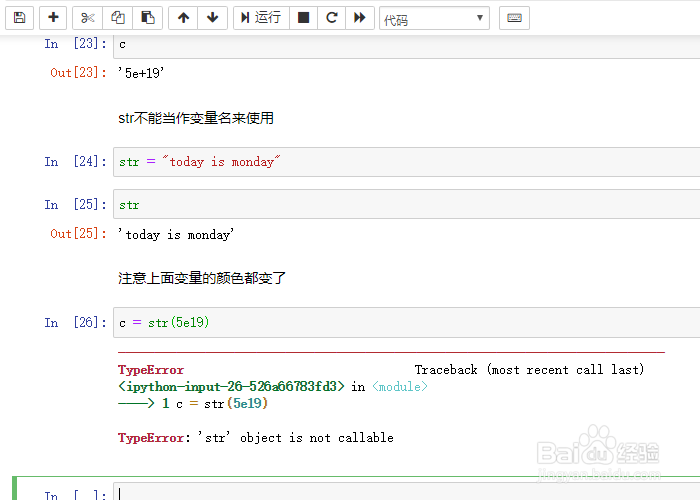
Task: Run the cell with the 运行 button
Action: point(261,18)
